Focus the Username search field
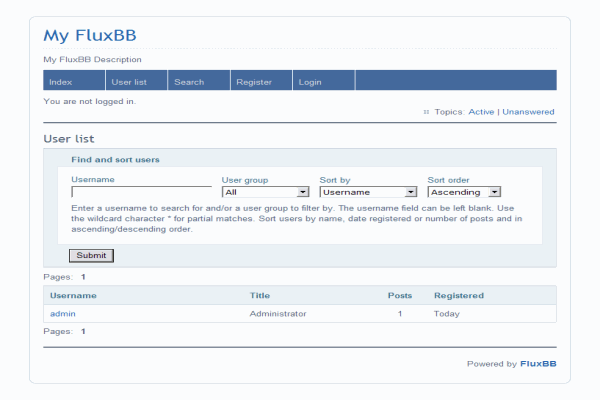The image size is (600, 400). [141, 192]
